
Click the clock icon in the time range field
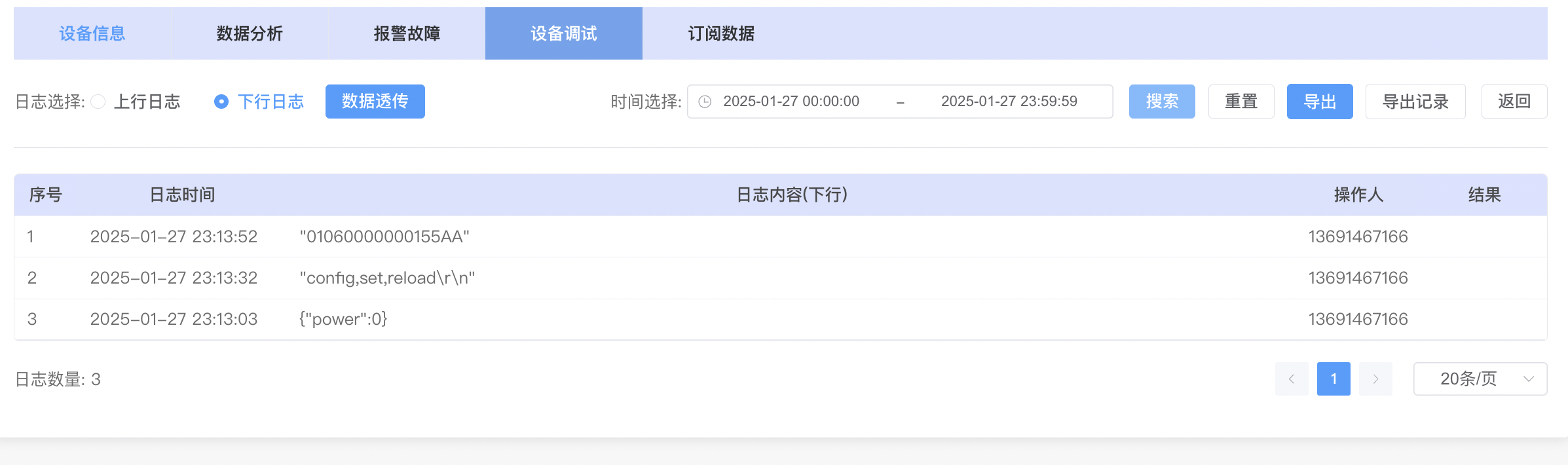(705, 102)
